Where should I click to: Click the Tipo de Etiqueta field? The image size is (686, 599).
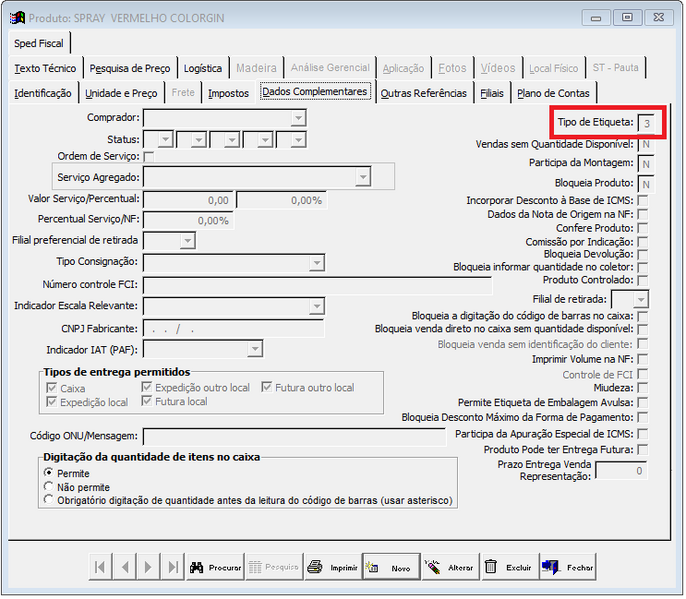(646, 123)
